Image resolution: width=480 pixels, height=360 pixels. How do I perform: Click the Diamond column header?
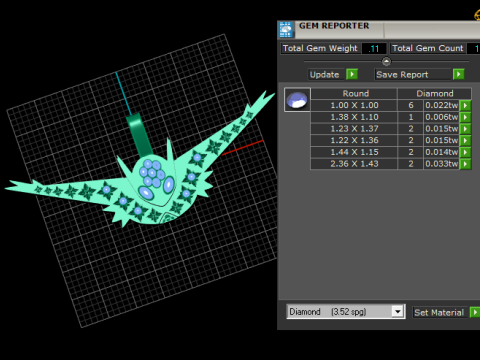click(435, 93)
